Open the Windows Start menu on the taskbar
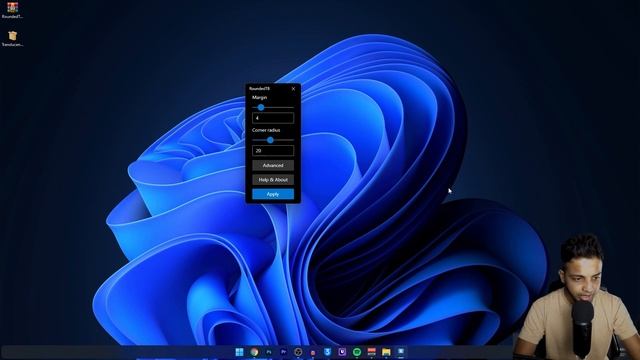Image resolution: width=640 pixels, height=360 pixels. (x=240, y=352)
